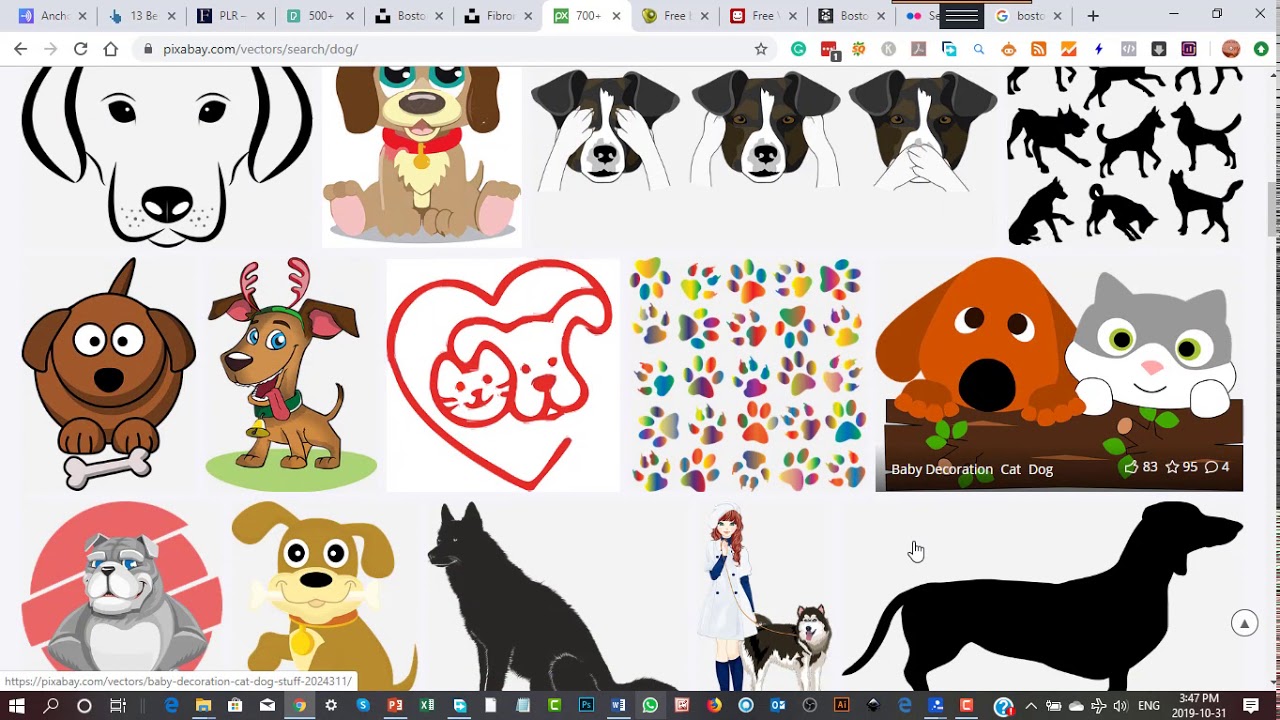Open the rainbow paw prints pattern

click(x=747, y=375)
